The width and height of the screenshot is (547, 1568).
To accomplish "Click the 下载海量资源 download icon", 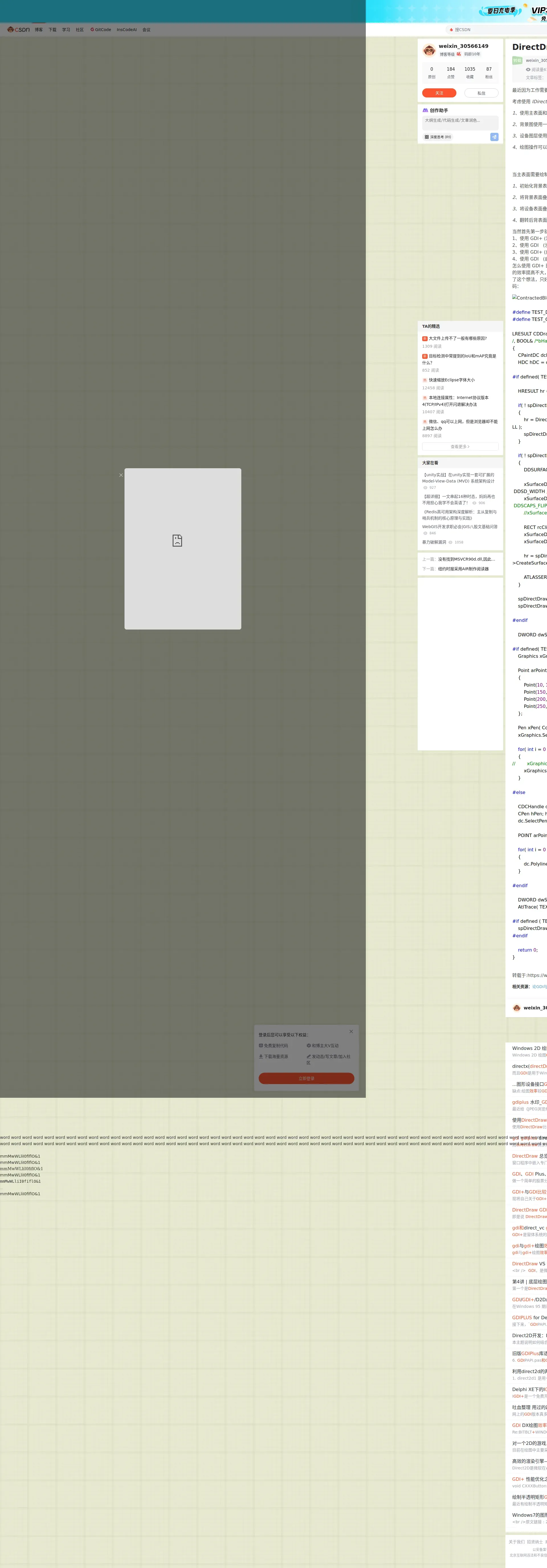I will point(261,1056).
